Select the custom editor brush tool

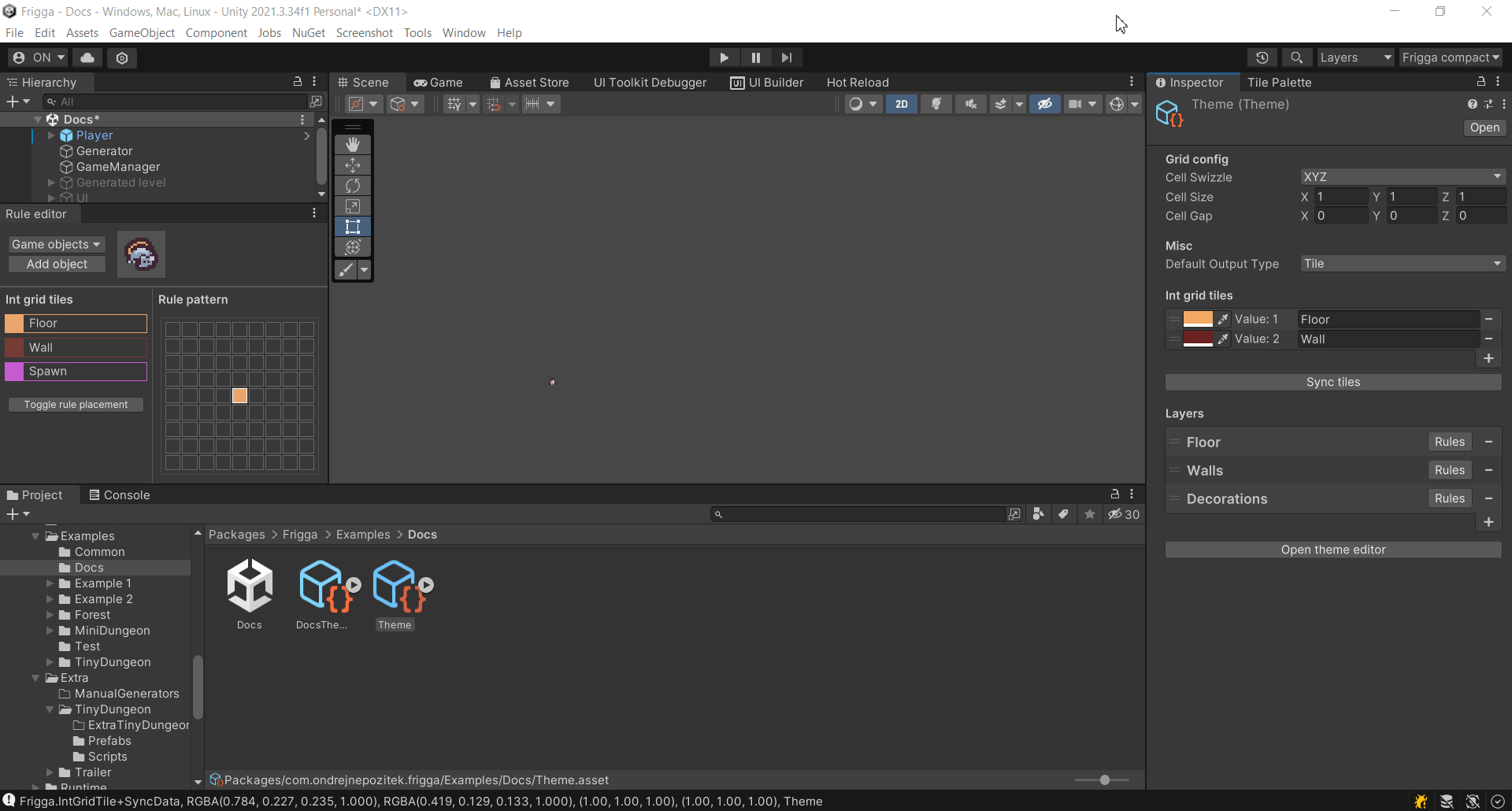[x=346, y=269]
